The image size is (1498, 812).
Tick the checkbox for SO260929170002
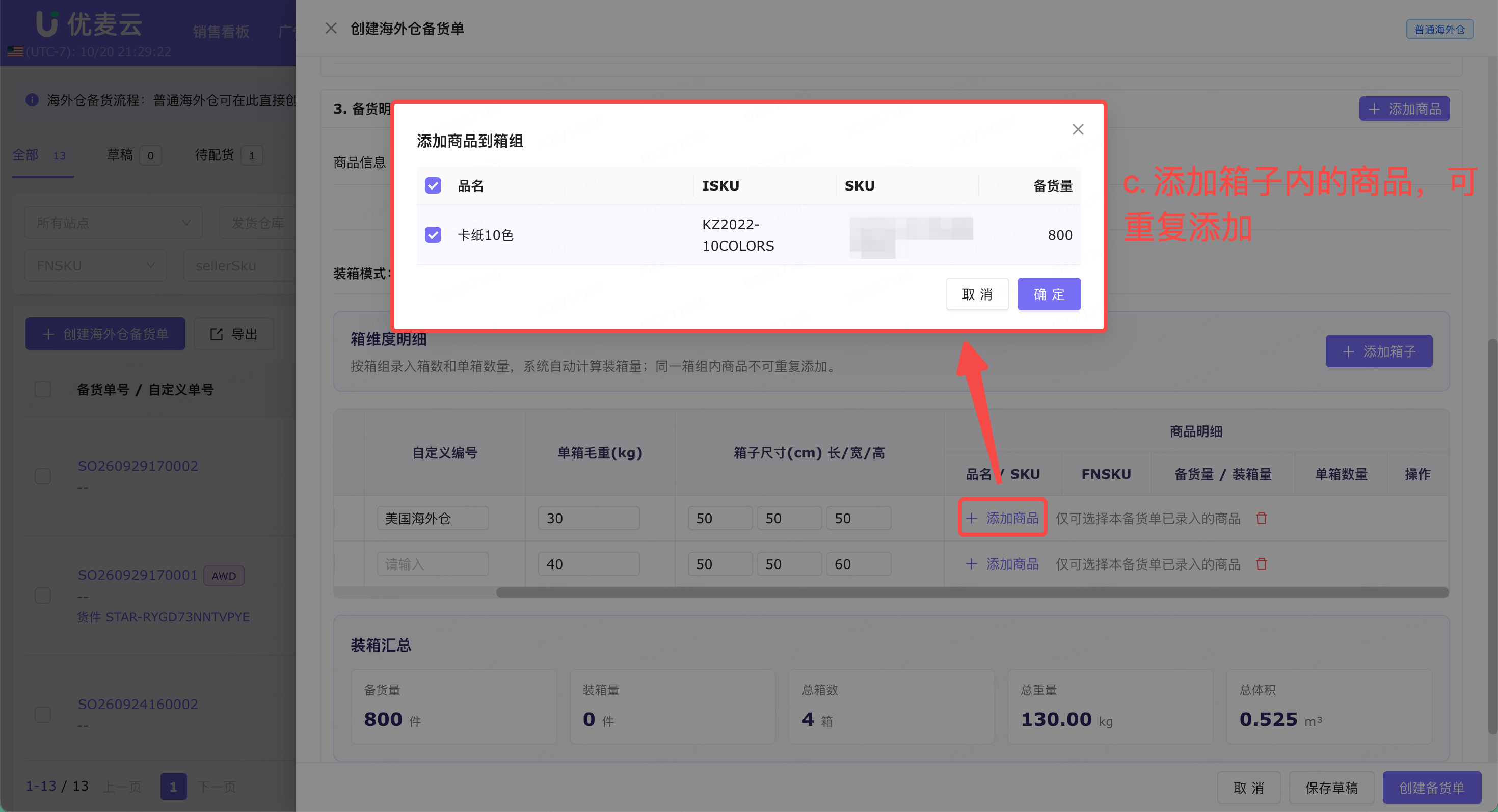pyautogui.click(x=42, y=476)
